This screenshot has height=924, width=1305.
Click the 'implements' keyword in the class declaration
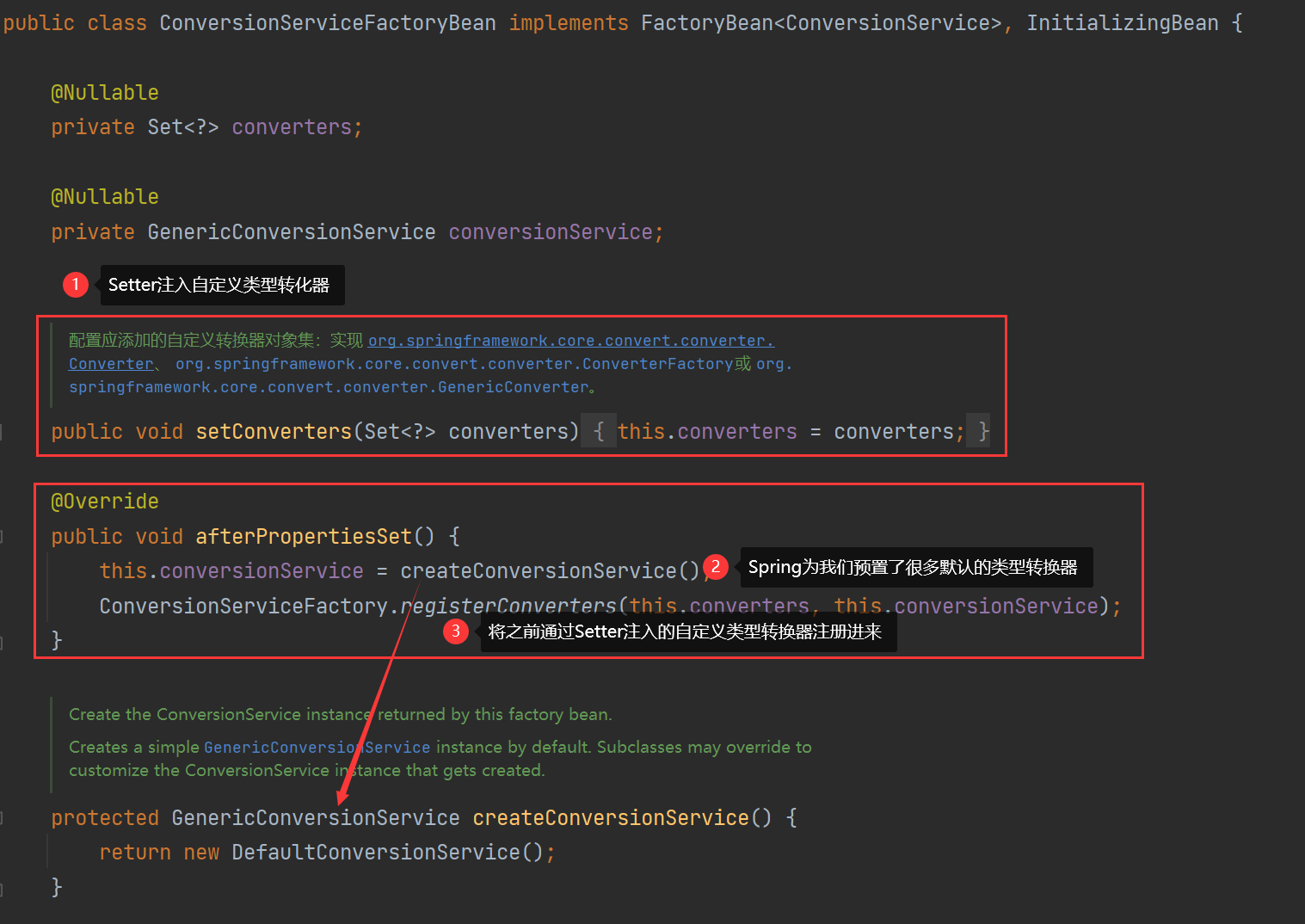[569, 23]
